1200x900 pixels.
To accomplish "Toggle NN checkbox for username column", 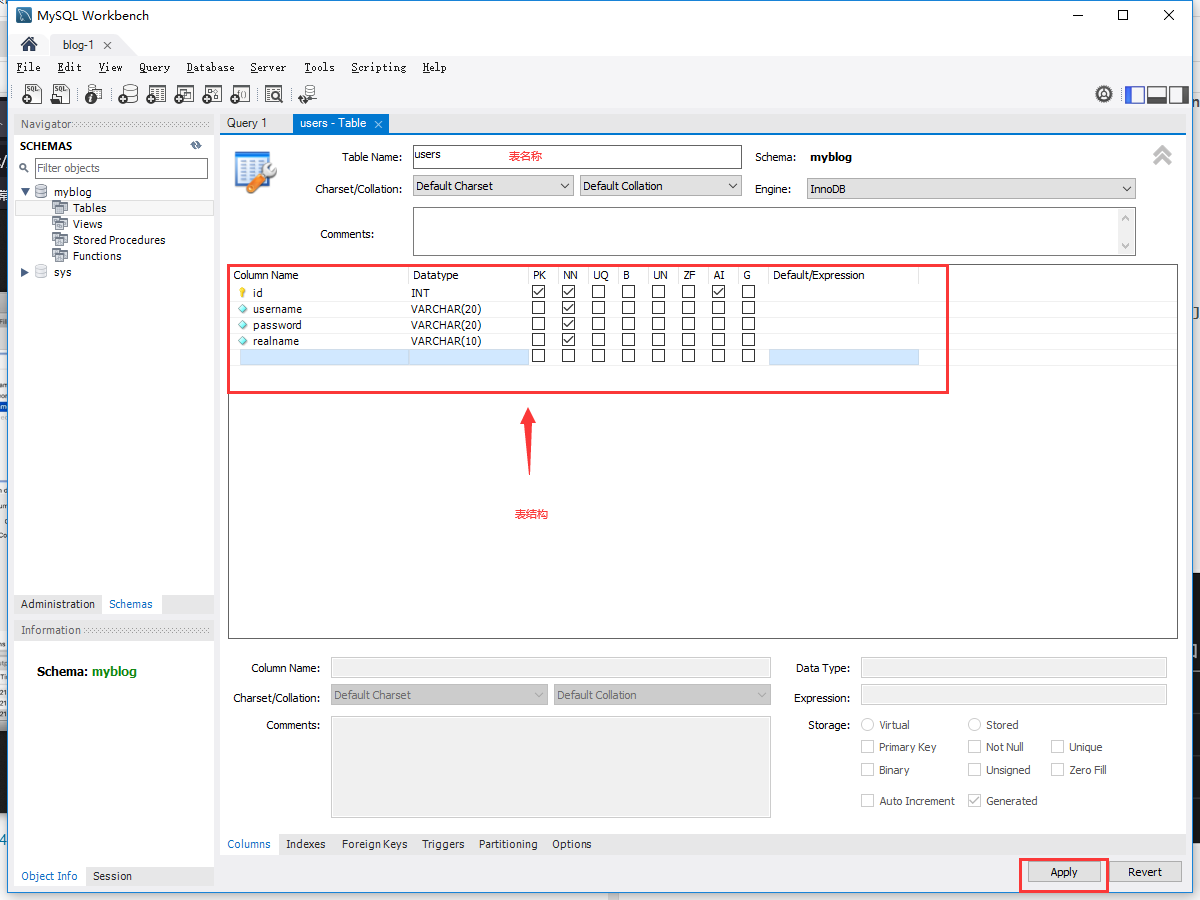I will coord(569,308).
